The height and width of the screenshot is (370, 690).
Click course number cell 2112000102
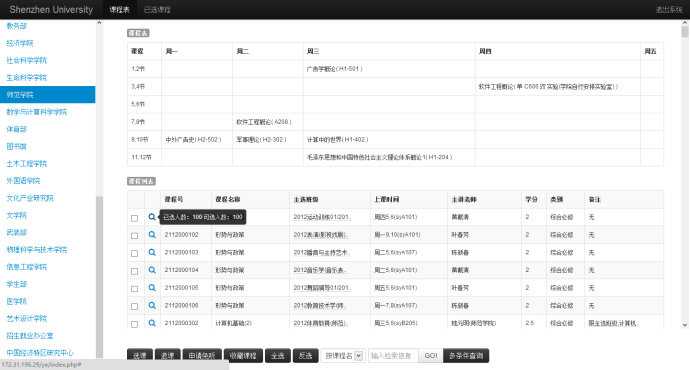[182, 235]
